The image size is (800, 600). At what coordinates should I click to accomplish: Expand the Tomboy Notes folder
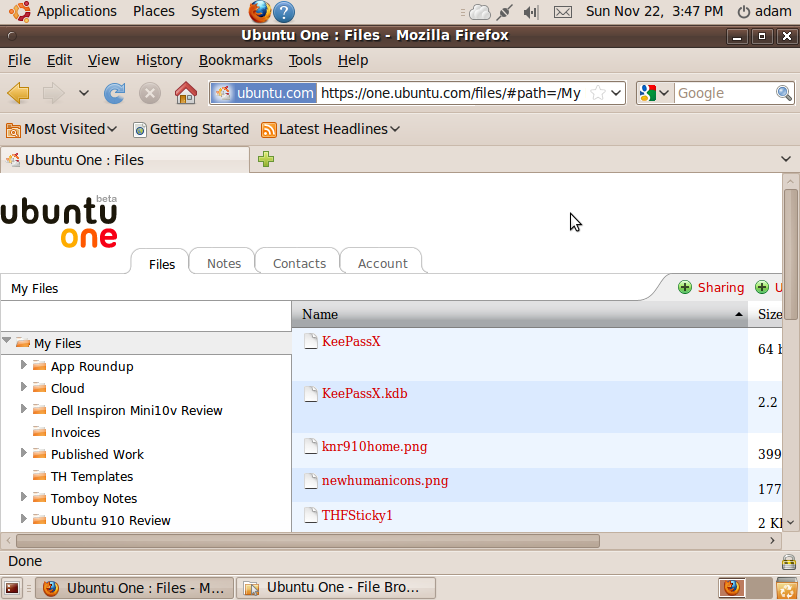[x=23, y=496]
